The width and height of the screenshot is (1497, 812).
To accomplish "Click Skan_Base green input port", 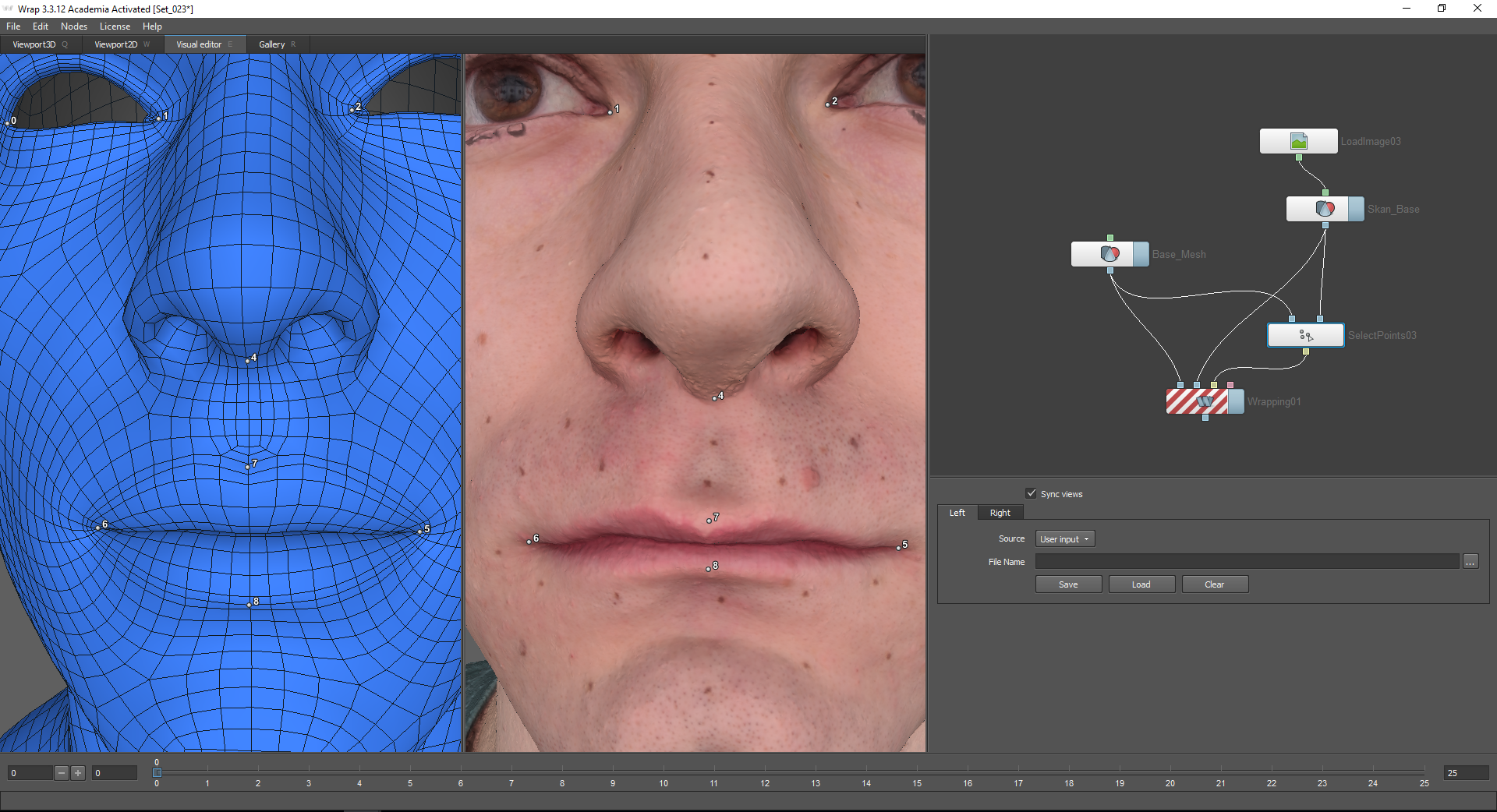I will pos(1325,192).
